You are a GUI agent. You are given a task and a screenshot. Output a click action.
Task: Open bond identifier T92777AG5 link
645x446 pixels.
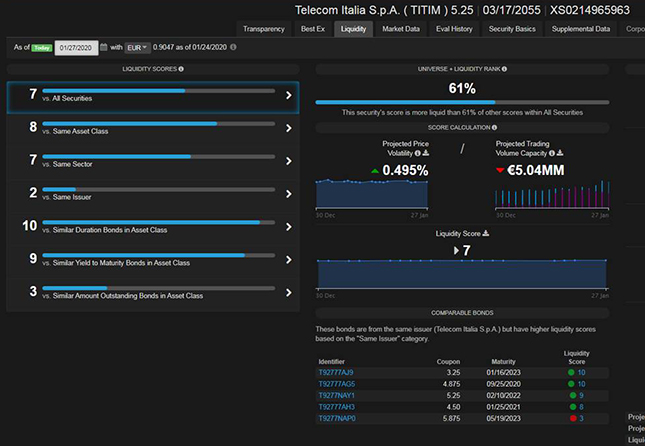(x=337, y=384)
